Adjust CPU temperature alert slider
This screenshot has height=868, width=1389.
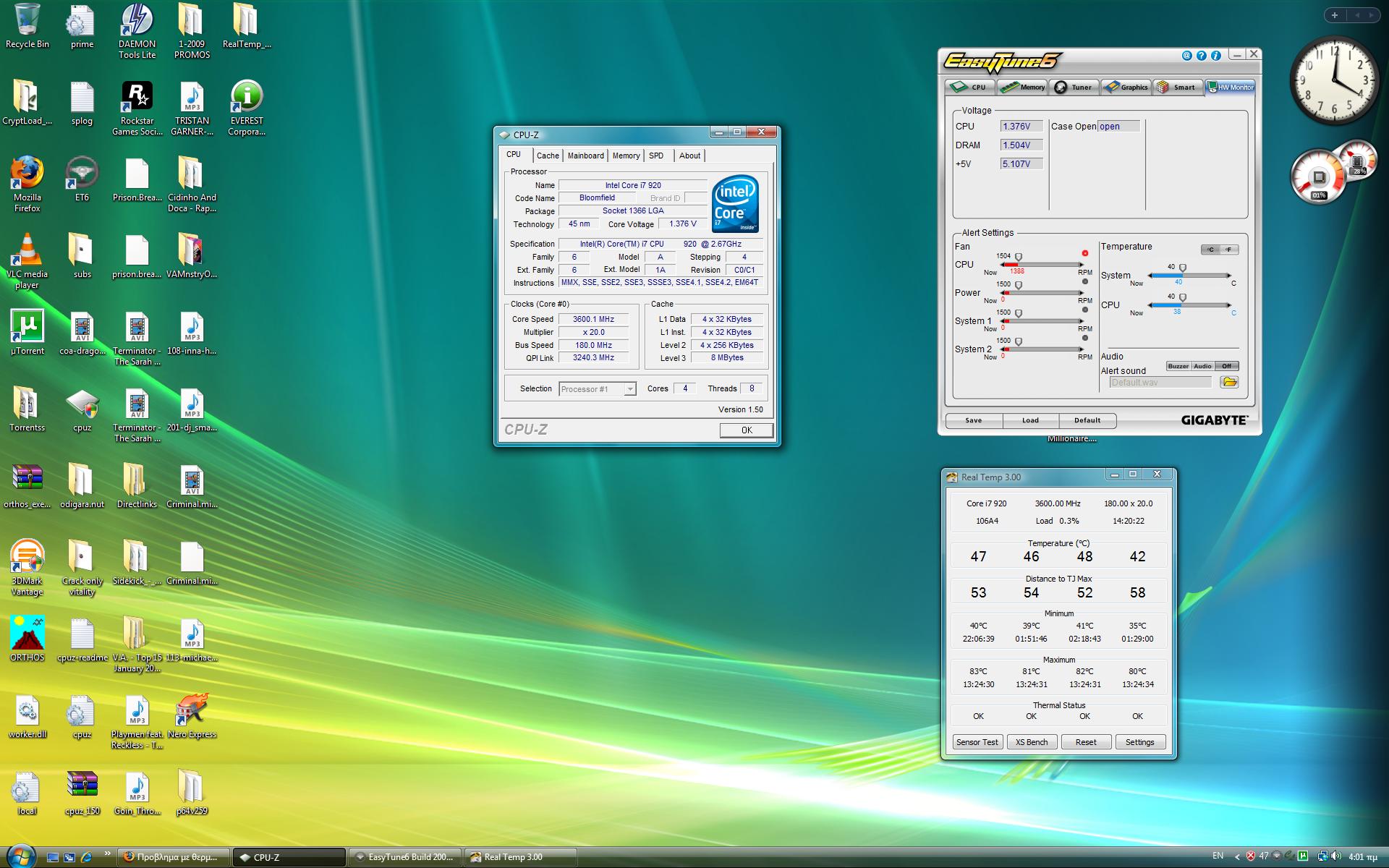(1182, 297)
